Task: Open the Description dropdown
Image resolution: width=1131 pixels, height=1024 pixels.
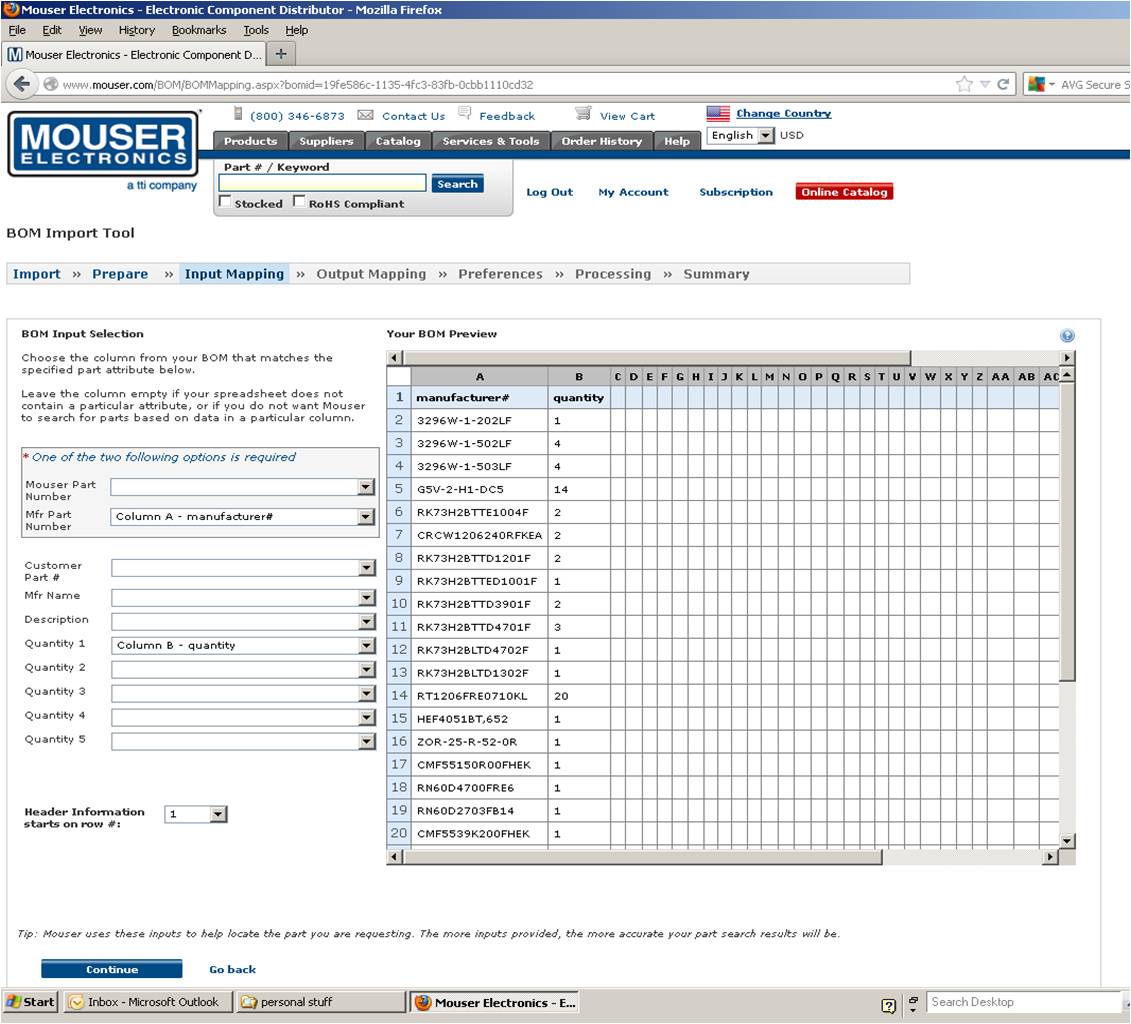Action: [367, 622]
